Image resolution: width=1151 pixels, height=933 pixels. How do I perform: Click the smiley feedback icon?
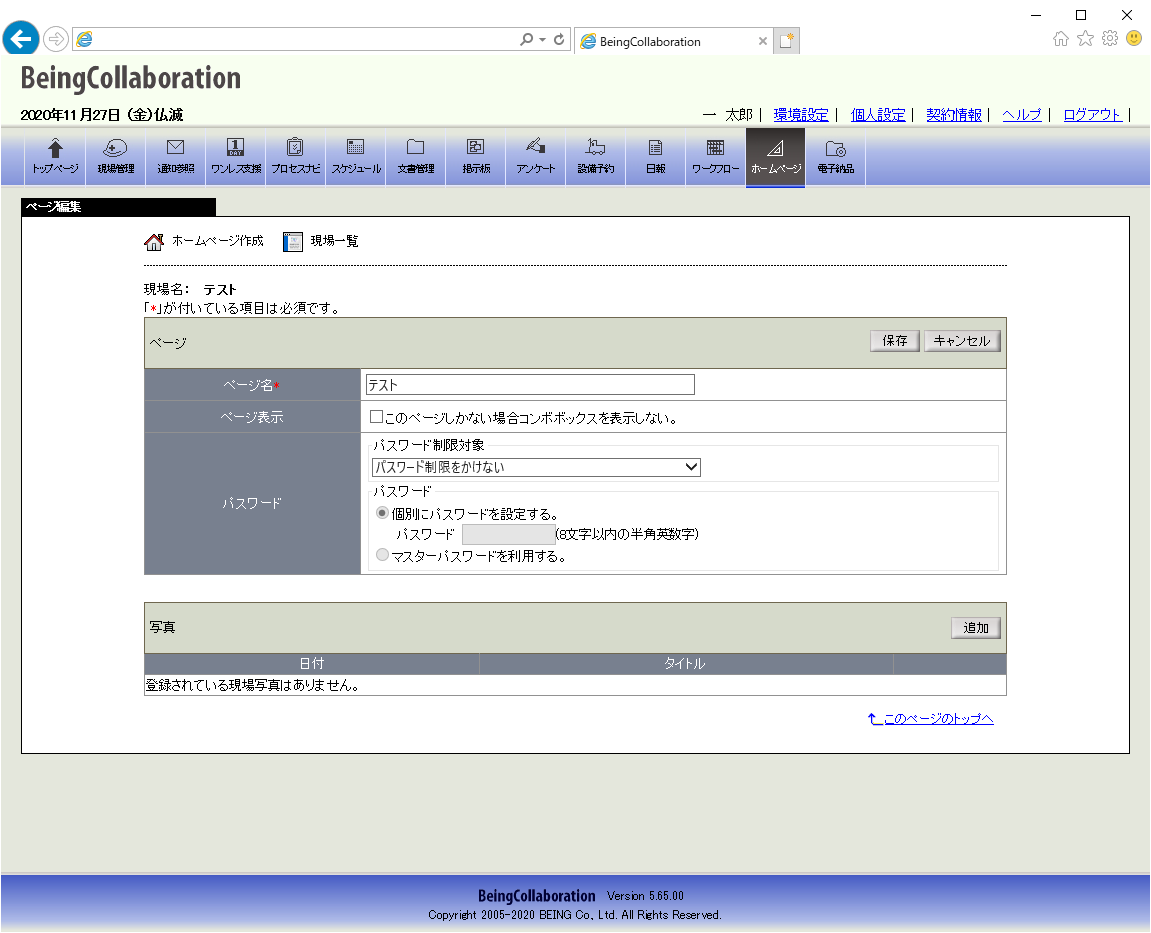pyautogui.click(x=1134, y=38)
